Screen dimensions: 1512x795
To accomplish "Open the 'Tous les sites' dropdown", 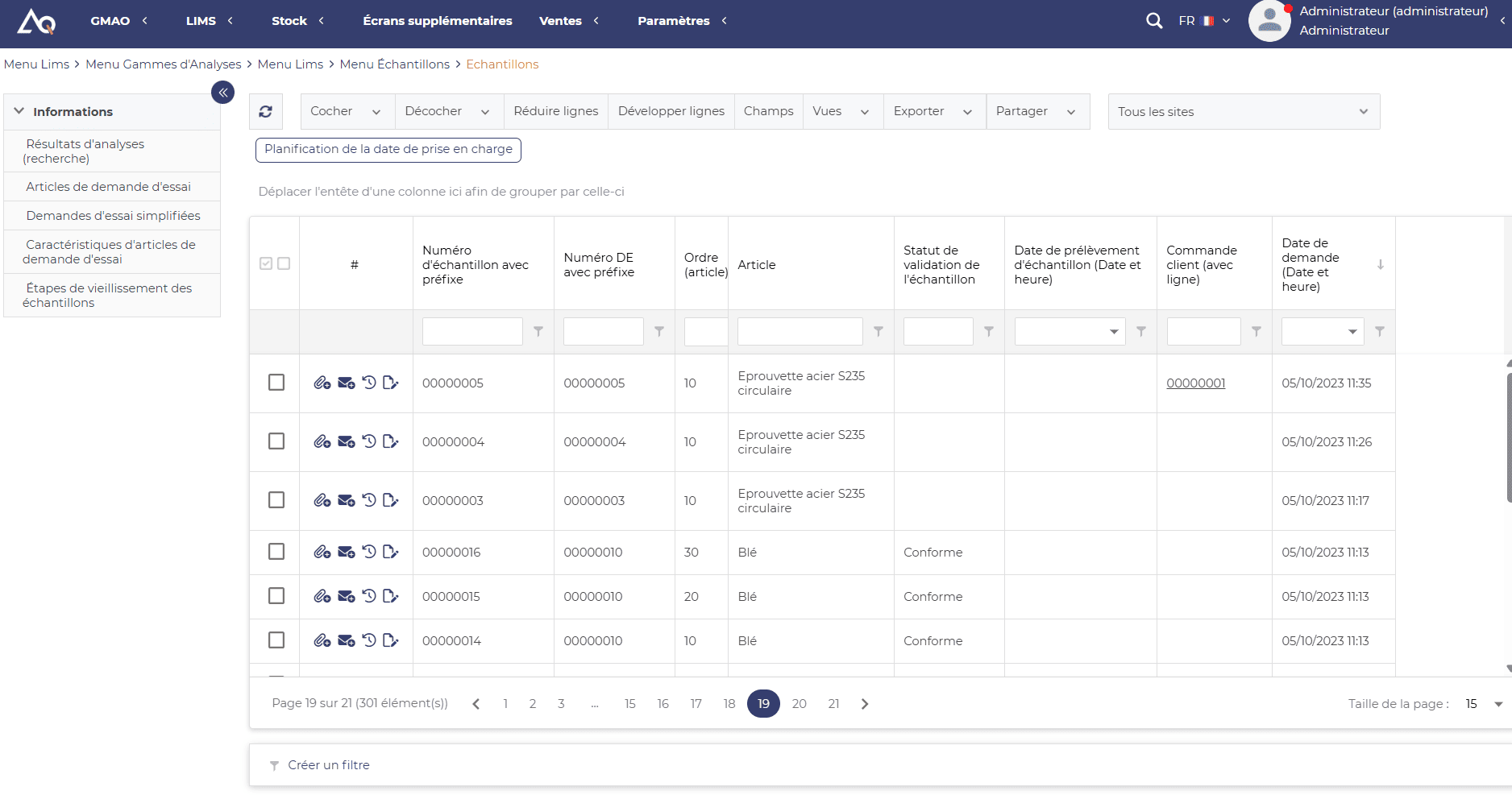I will [x=1244, y=112].
